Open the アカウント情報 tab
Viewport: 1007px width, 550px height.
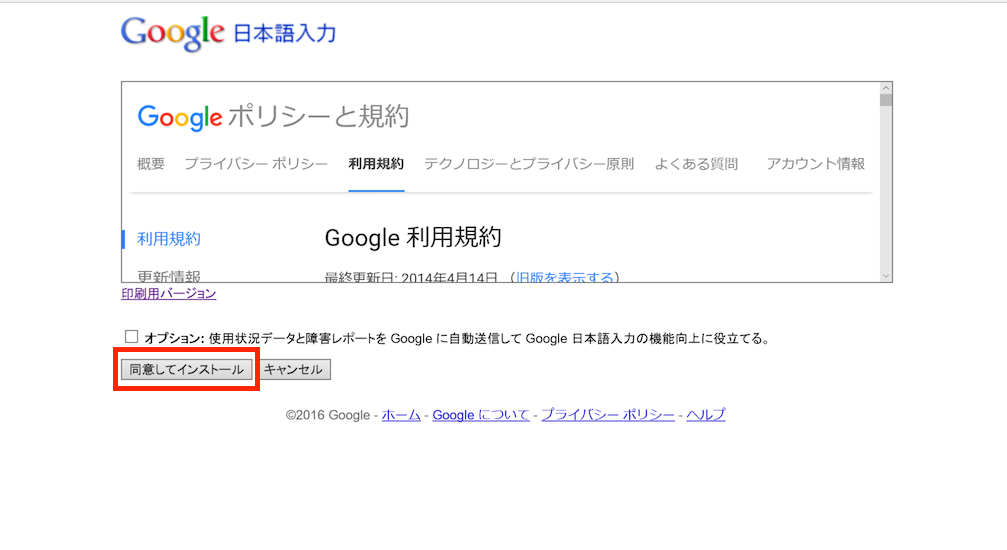(x=816, y=164)
